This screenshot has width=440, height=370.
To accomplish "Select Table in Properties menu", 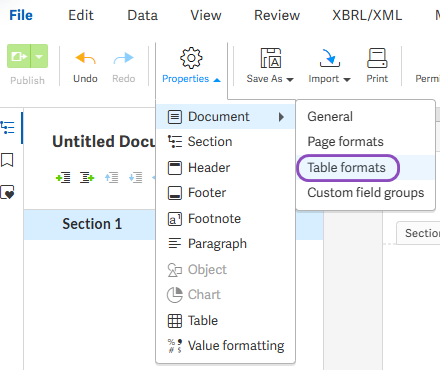I will [x=226, y=321].
